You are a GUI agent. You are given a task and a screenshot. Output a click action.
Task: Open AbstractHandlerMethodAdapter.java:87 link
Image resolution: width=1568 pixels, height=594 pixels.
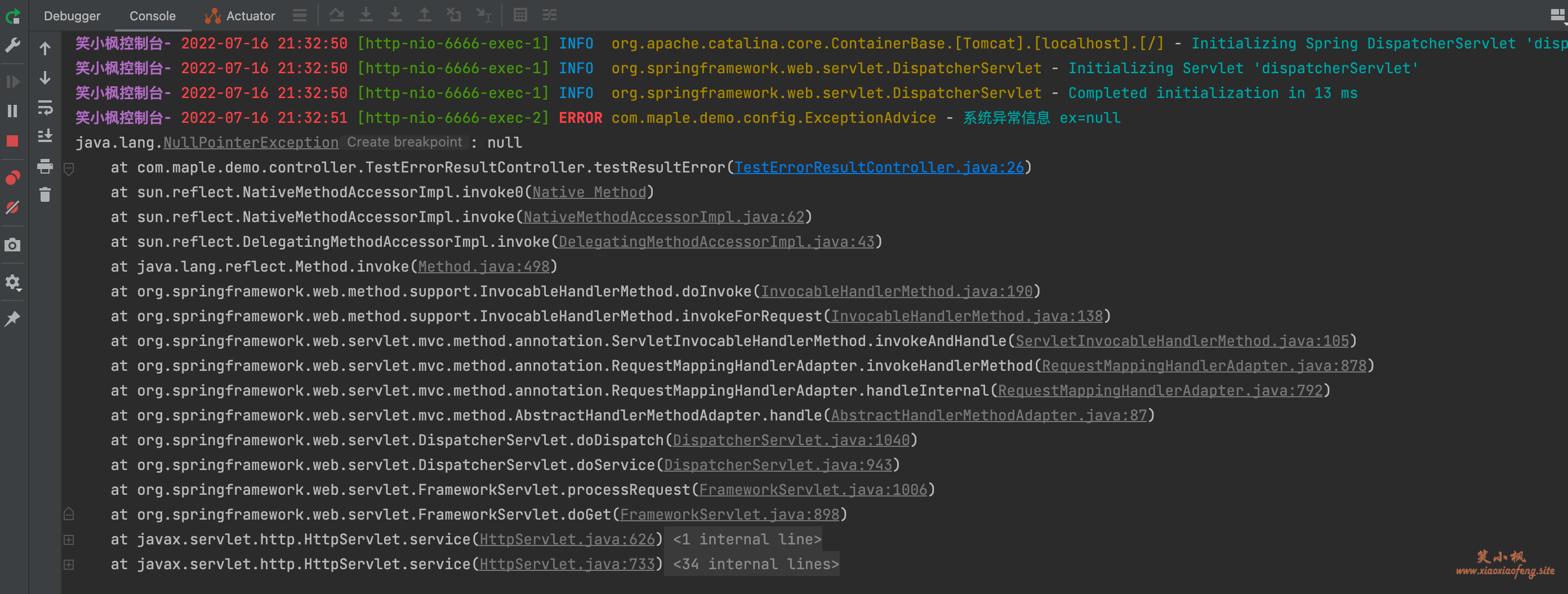tap(989, 415)
